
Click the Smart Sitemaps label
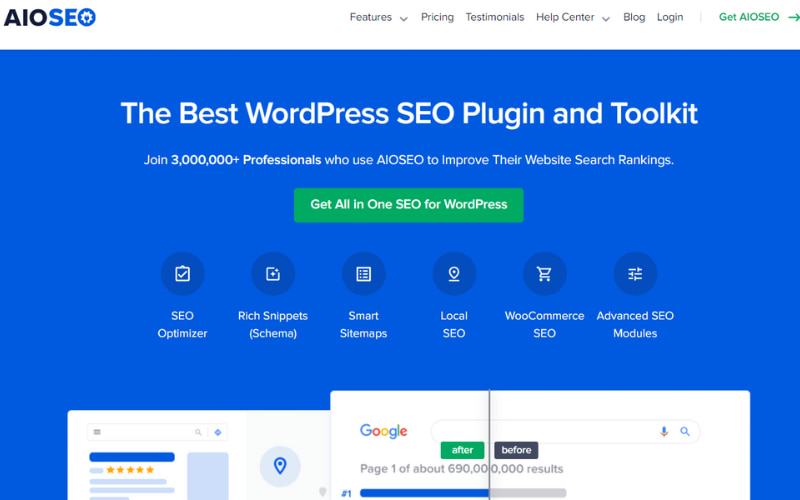pos(363,324)
